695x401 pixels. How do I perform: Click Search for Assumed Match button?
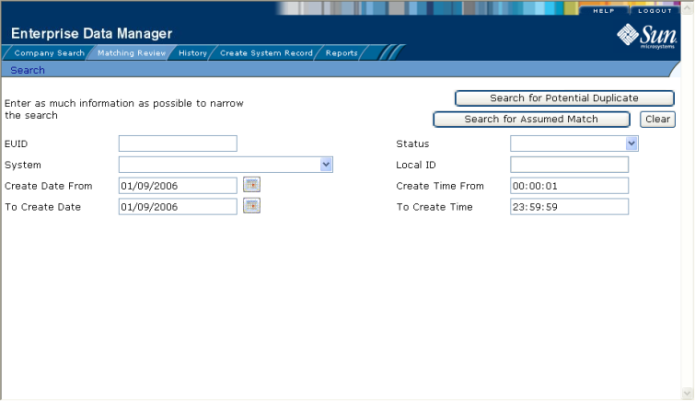coord(531,119)
